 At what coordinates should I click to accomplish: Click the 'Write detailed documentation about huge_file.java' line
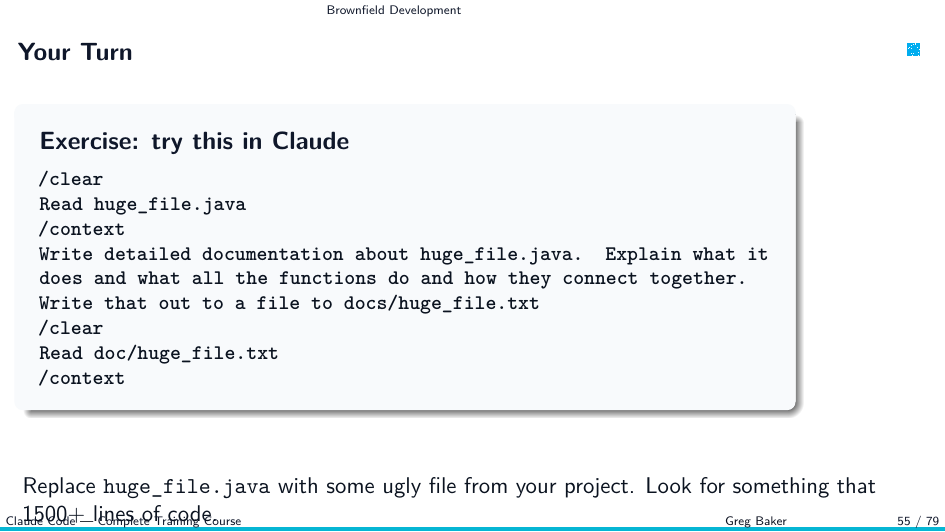pyautogui.click(x=403, y=254)
